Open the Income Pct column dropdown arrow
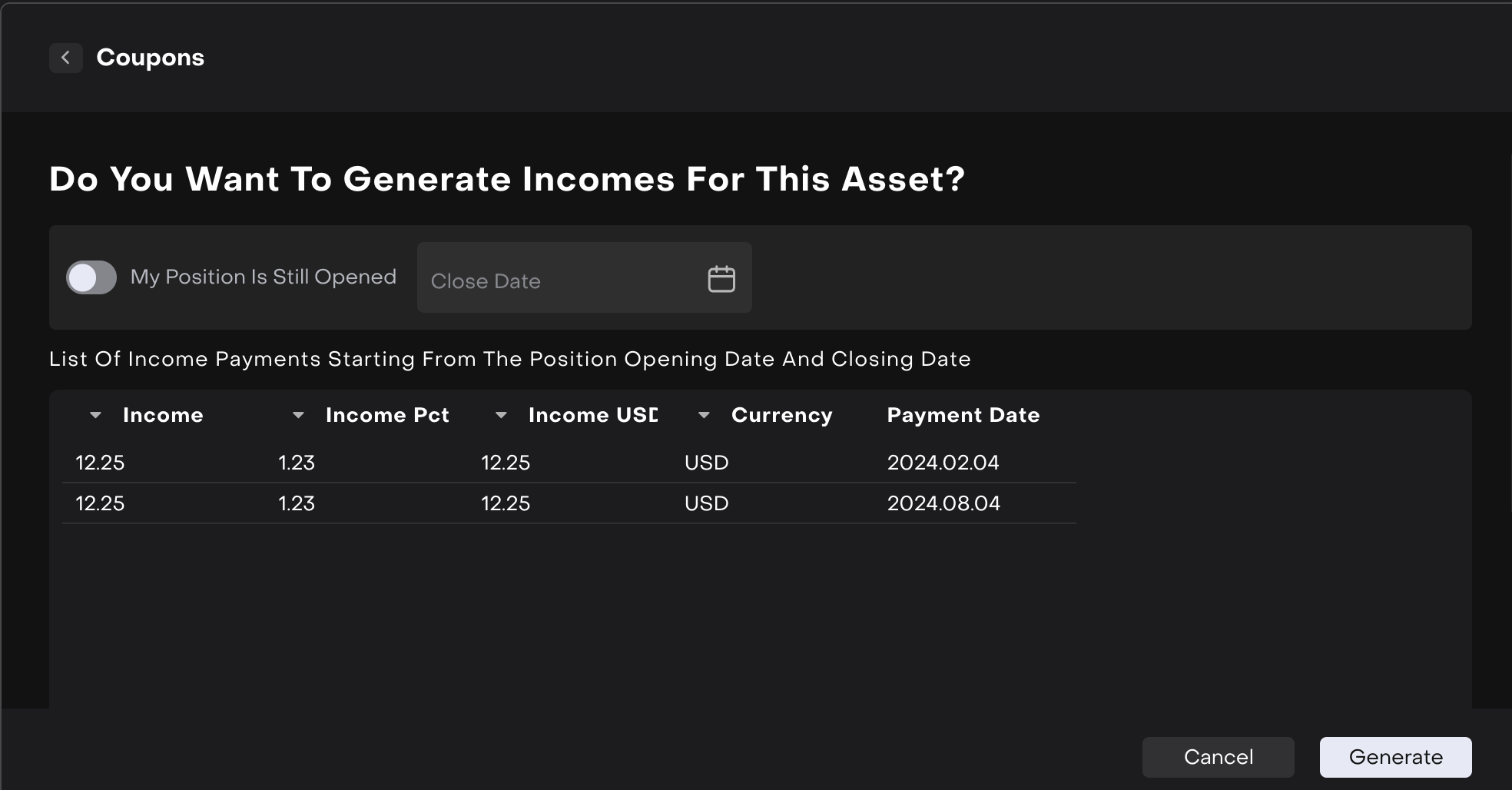Viewport: 1512px width, 790px height. click(x=298, y=415)
